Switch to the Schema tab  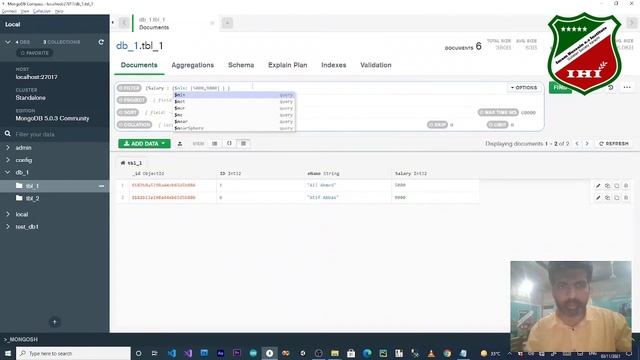[x=241, y=65]
